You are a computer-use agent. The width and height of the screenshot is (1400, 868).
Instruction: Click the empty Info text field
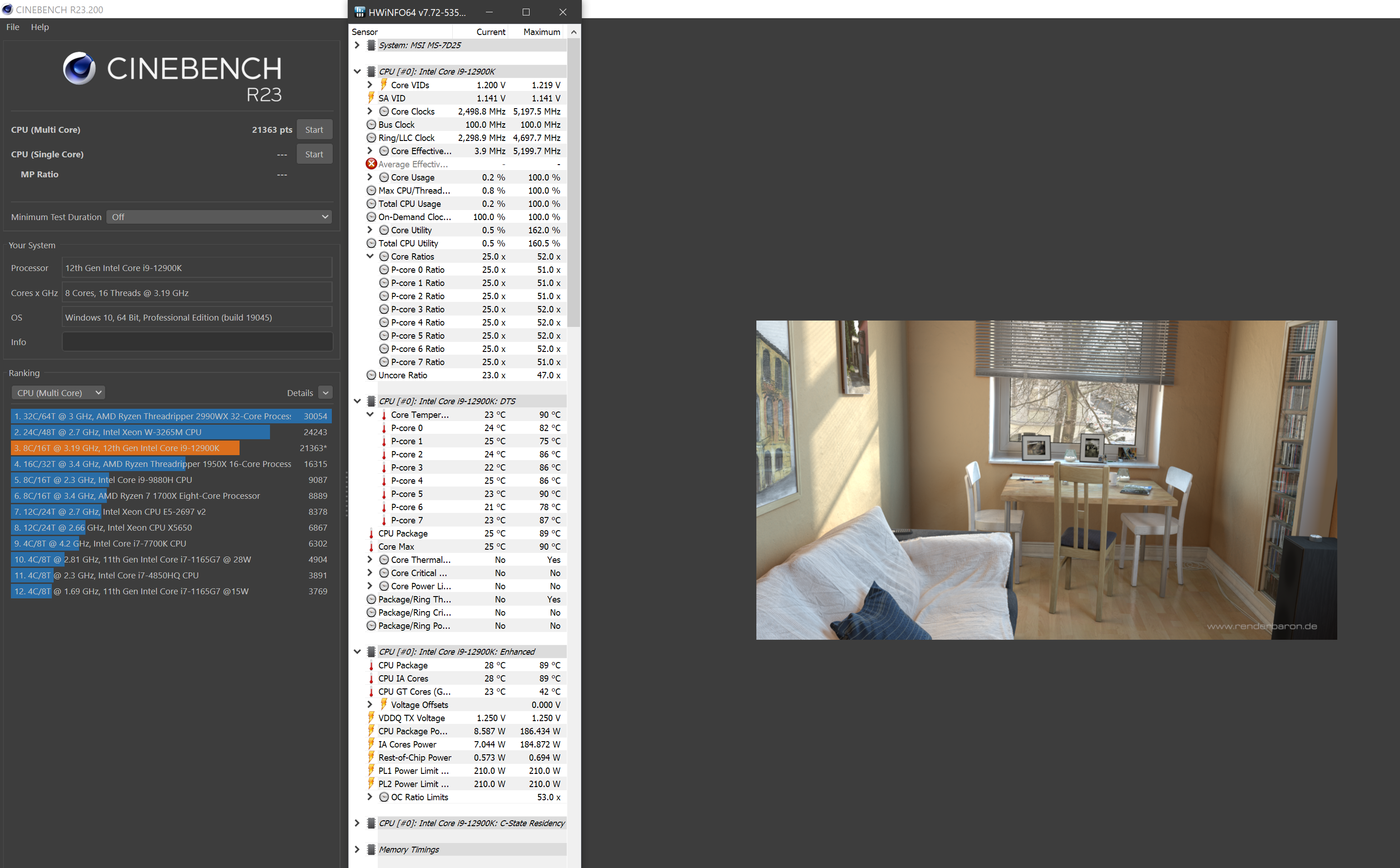pyautogui.click(x=197, y=342)
